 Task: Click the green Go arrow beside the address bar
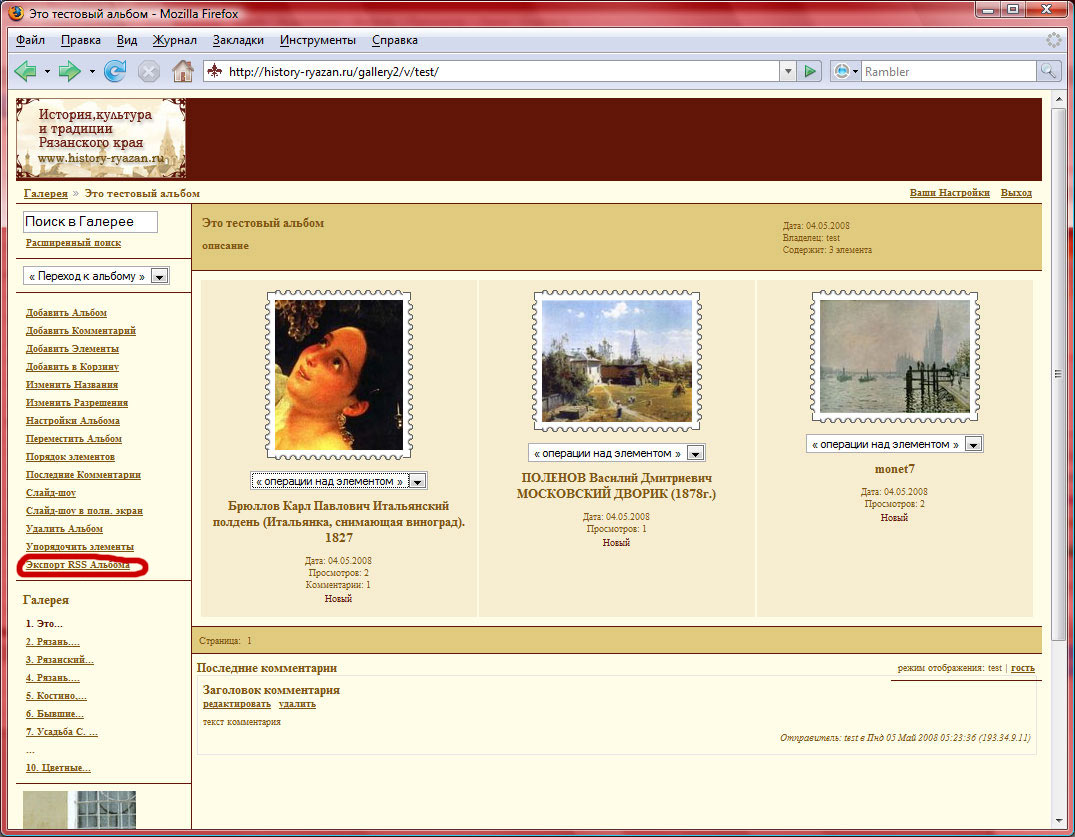(x=810, y=71)
